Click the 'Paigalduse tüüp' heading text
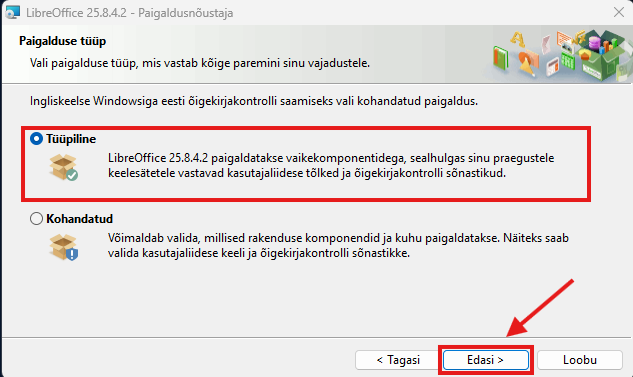This screenshot has width=633, height=377. [x=63, y=41]
